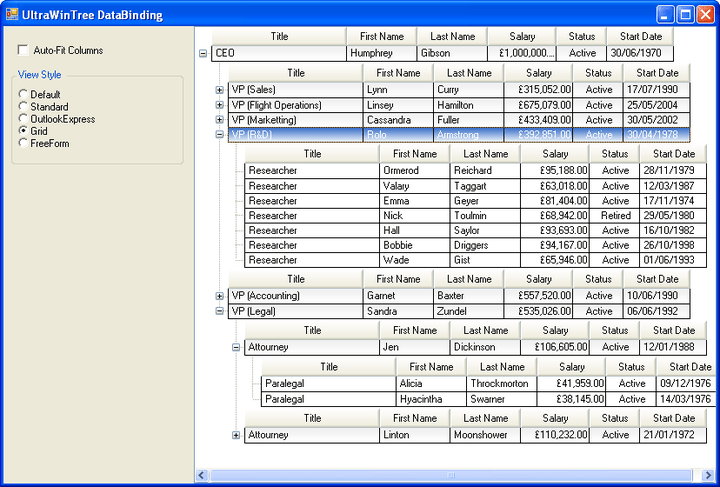Click the Taggart last name cell

click(x=485, y=186)
